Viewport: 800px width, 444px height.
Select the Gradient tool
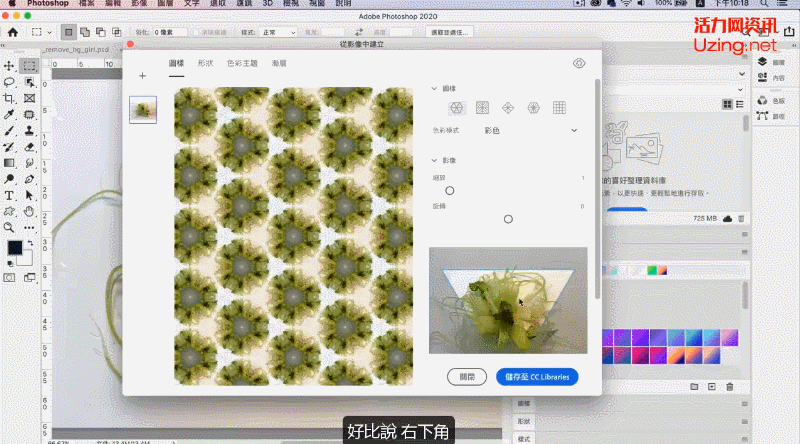pos(9,163)
